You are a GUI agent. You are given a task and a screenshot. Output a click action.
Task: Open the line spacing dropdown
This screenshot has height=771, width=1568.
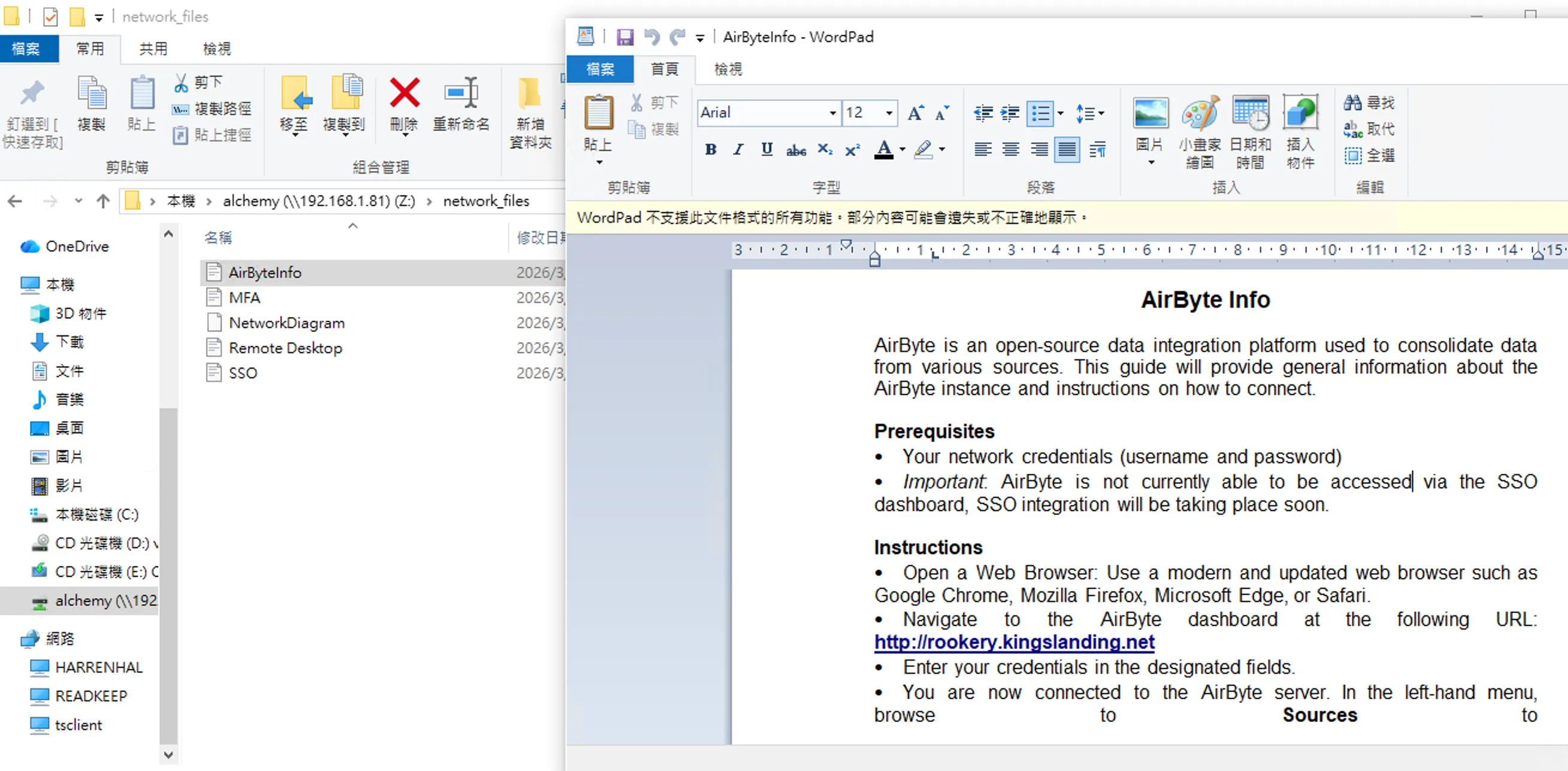pos(1089,113)
